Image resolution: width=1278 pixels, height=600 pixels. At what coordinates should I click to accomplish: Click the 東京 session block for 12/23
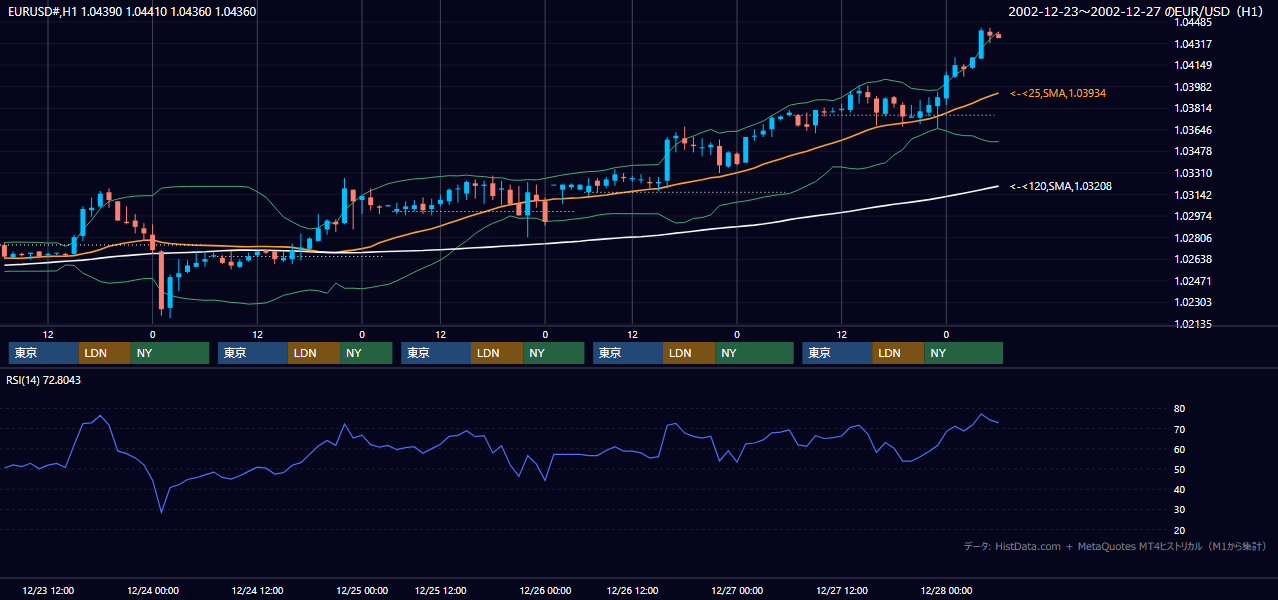43,353
